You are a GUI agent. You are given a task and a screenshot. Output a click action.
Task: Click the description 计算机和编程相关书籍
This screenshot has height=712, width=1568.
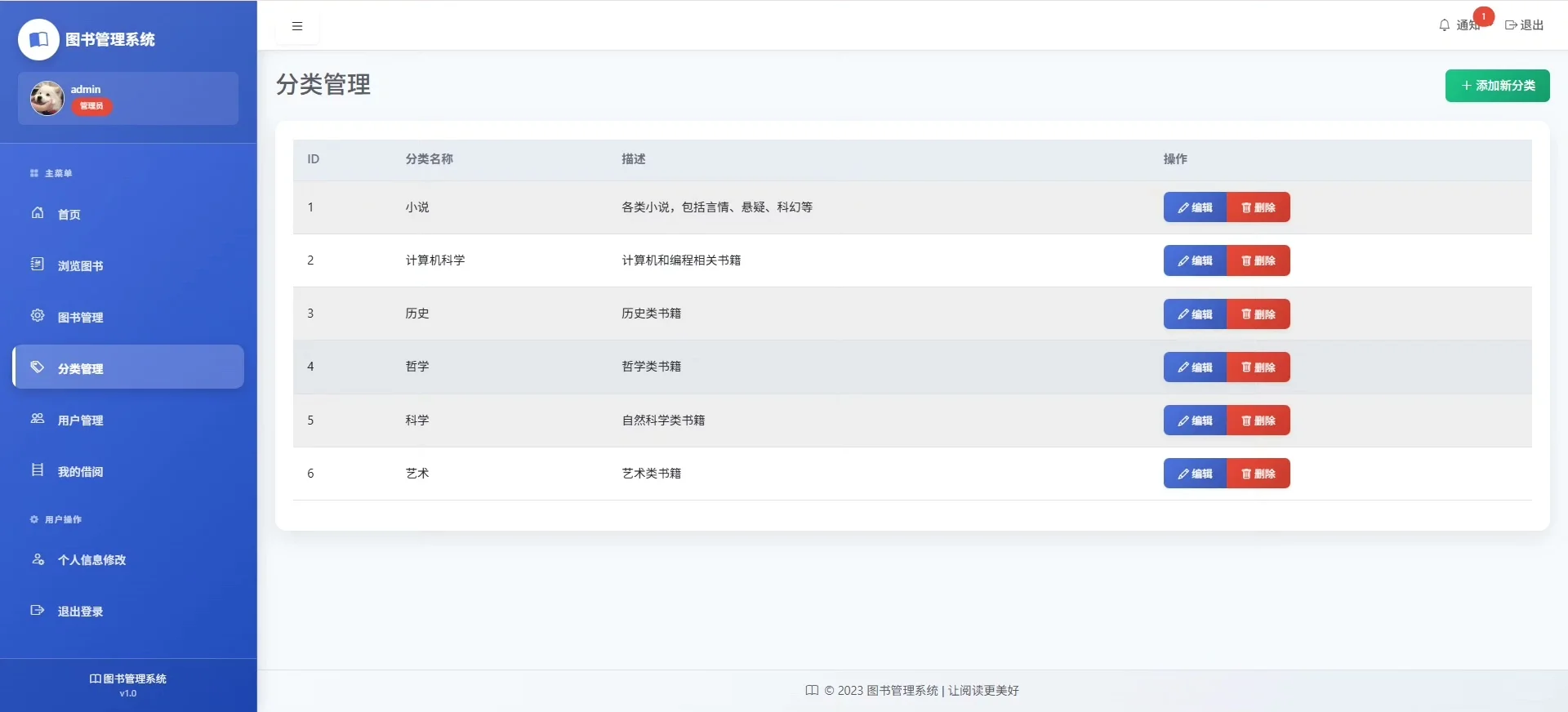point(681,260)
